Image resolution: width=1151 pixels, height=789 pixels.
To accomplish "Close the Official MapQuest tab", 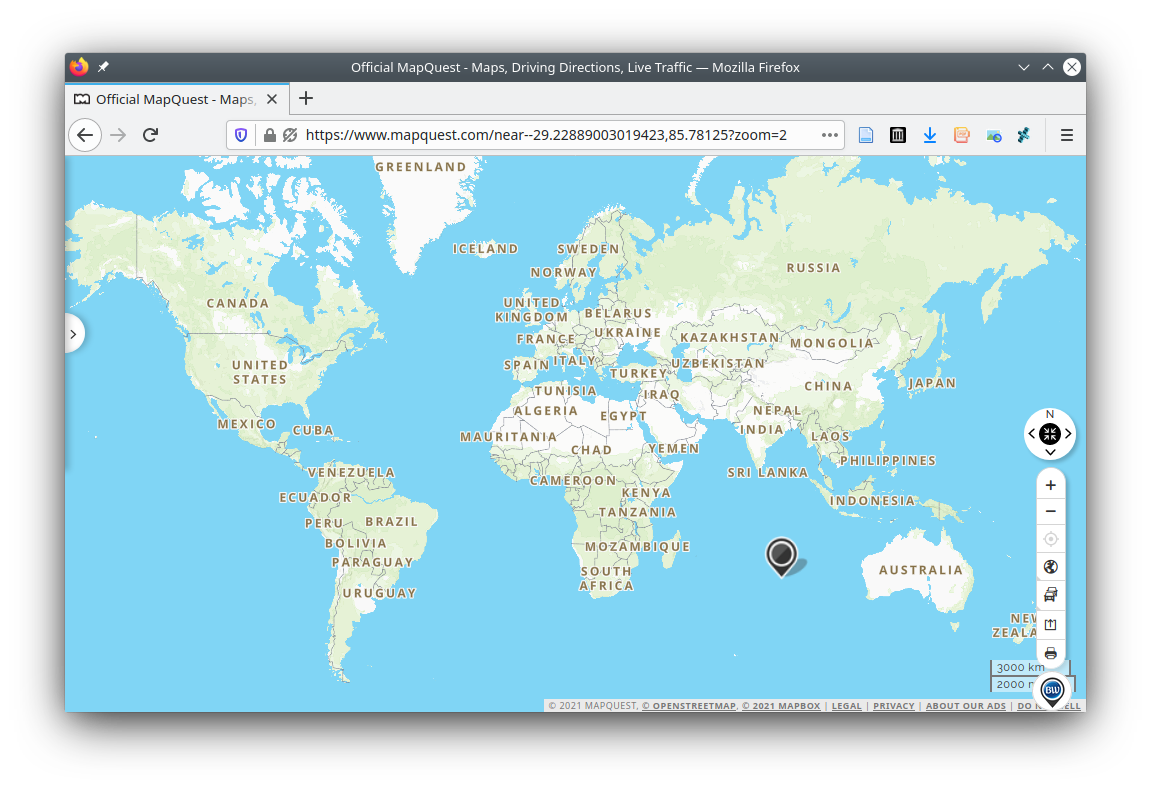I will point(272,99).
